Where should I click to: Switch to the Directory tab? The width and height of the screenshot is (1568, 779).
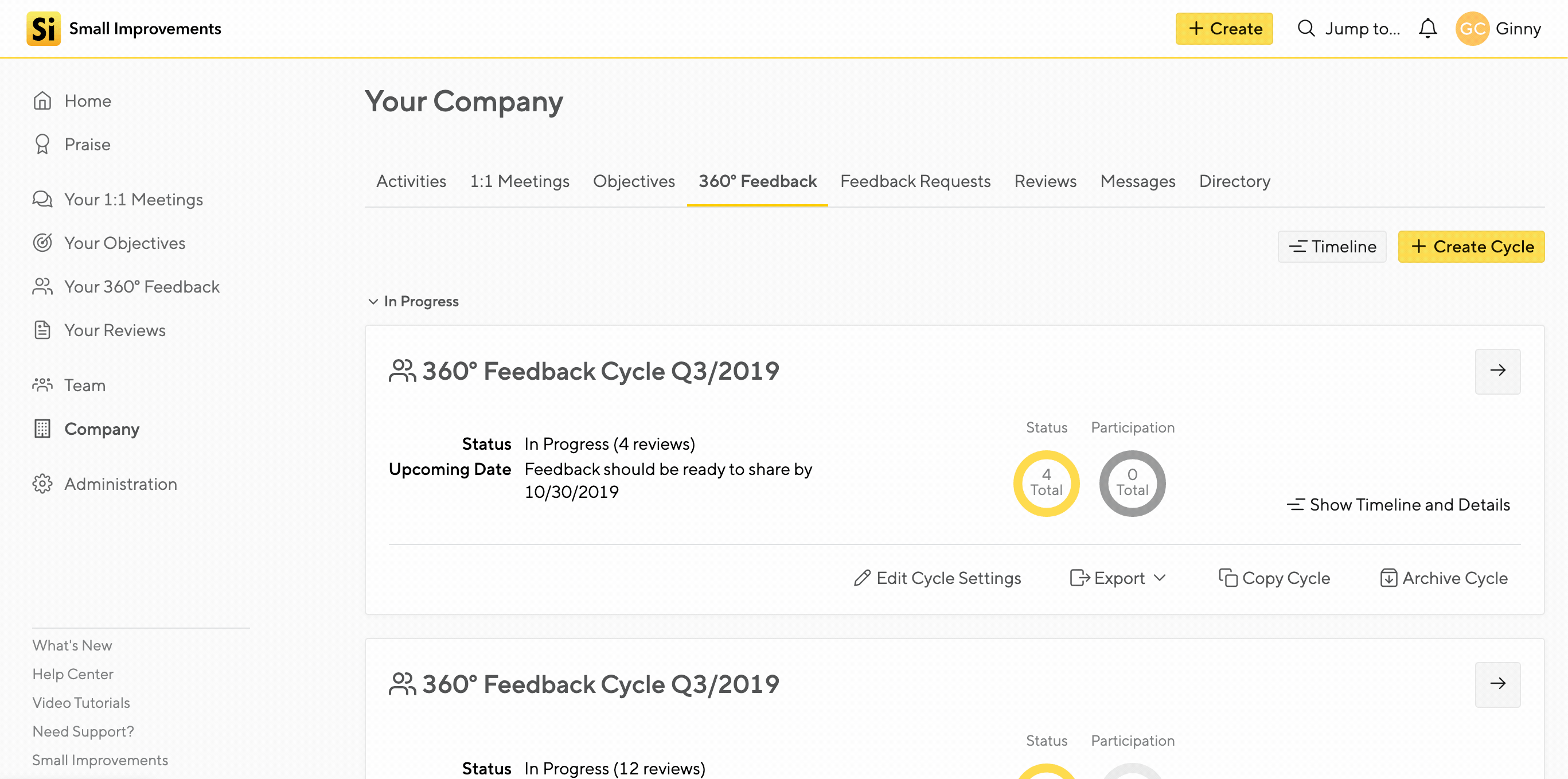1234,181
